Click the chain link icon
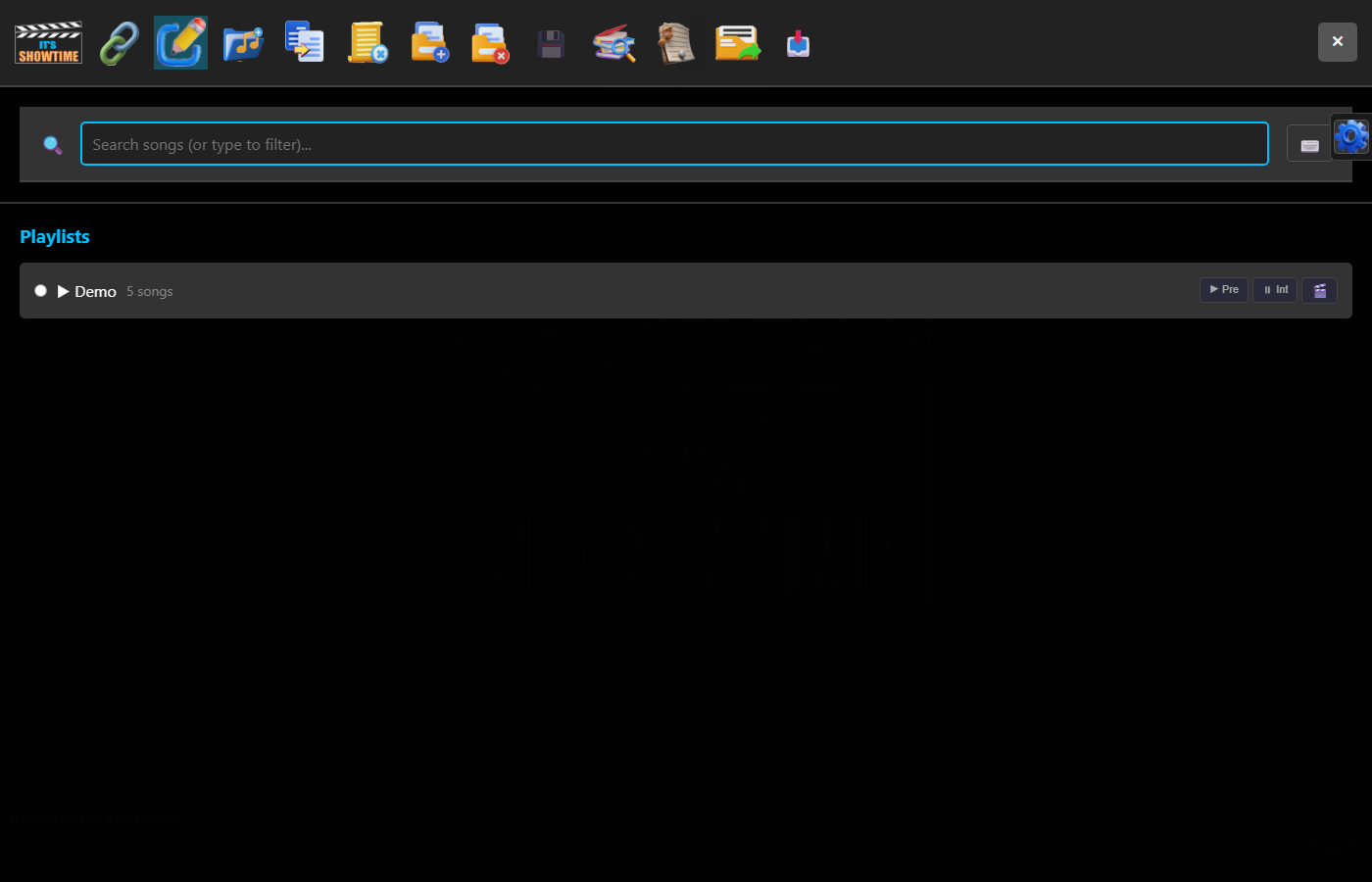This screenshot has height=882, width=1372. [120, 43]
